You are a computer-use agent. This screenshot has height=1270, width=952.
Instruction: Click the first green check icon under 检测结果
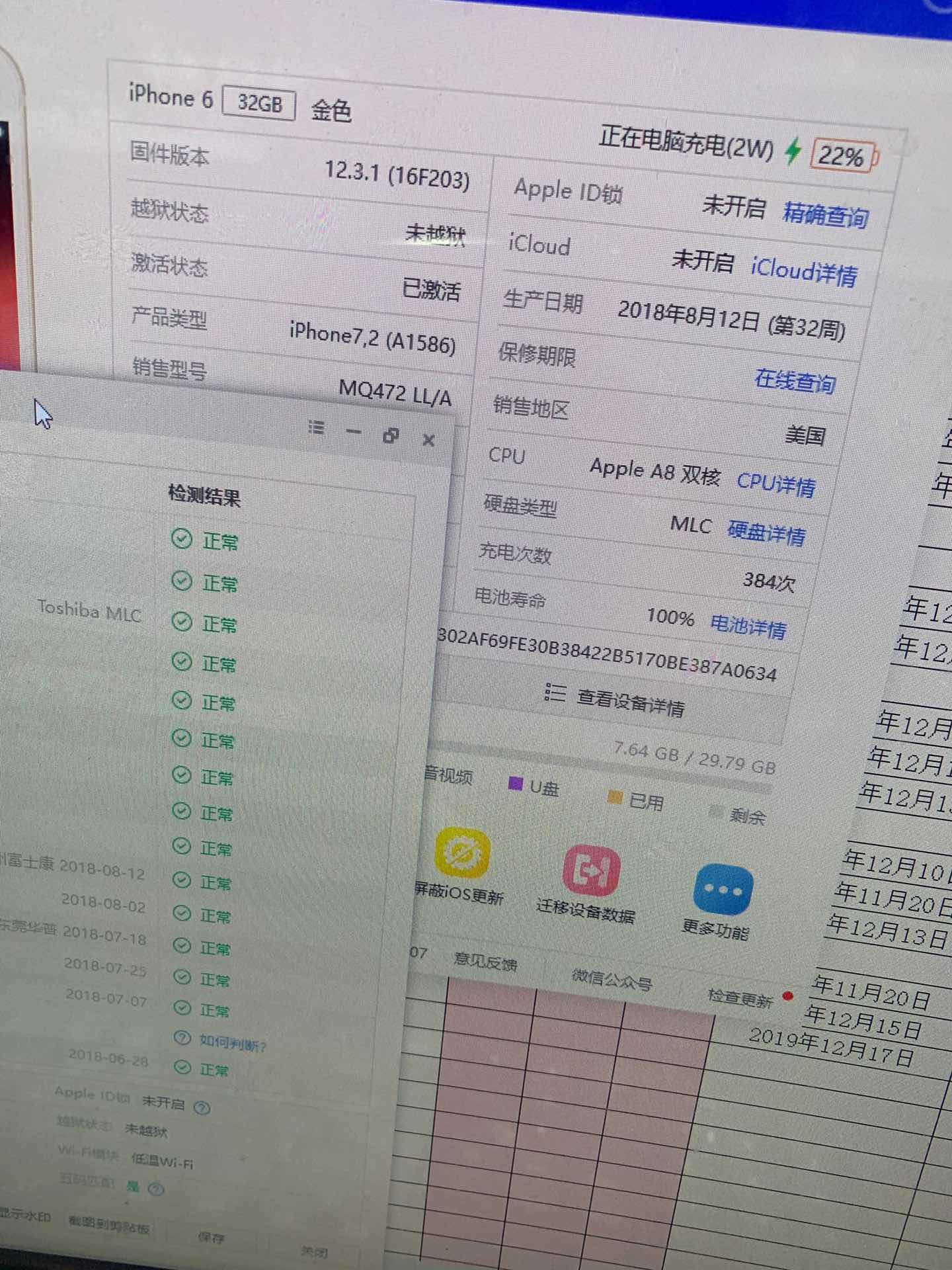point(182,539)
